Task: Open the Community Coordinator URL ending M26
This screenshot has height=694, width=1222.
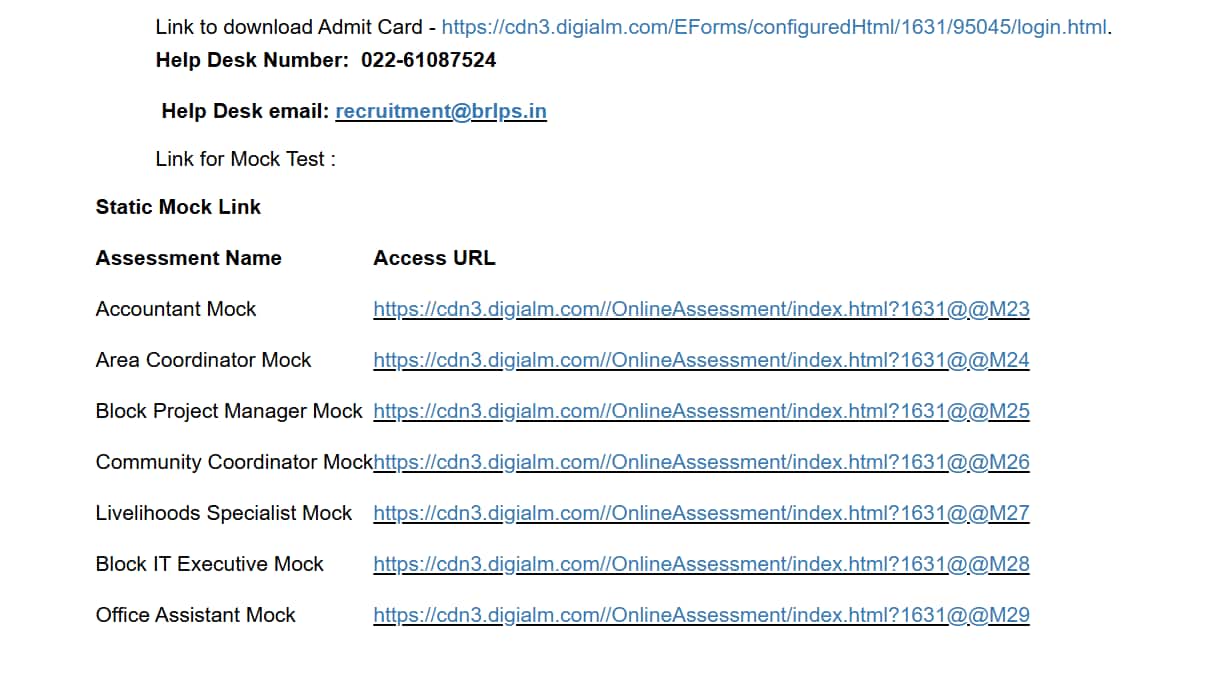Action: point(701,462)
